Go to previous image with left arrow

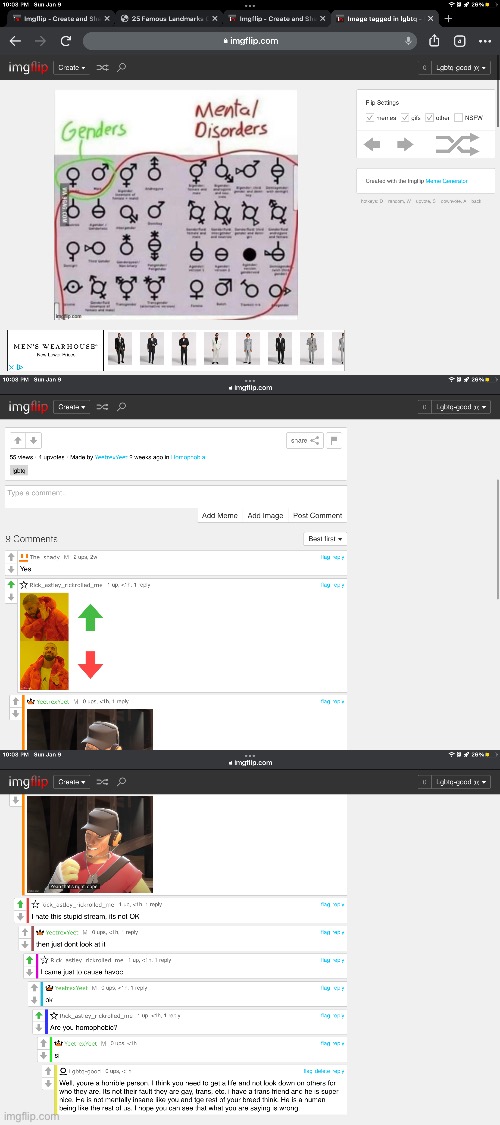[x=372, y=145]
